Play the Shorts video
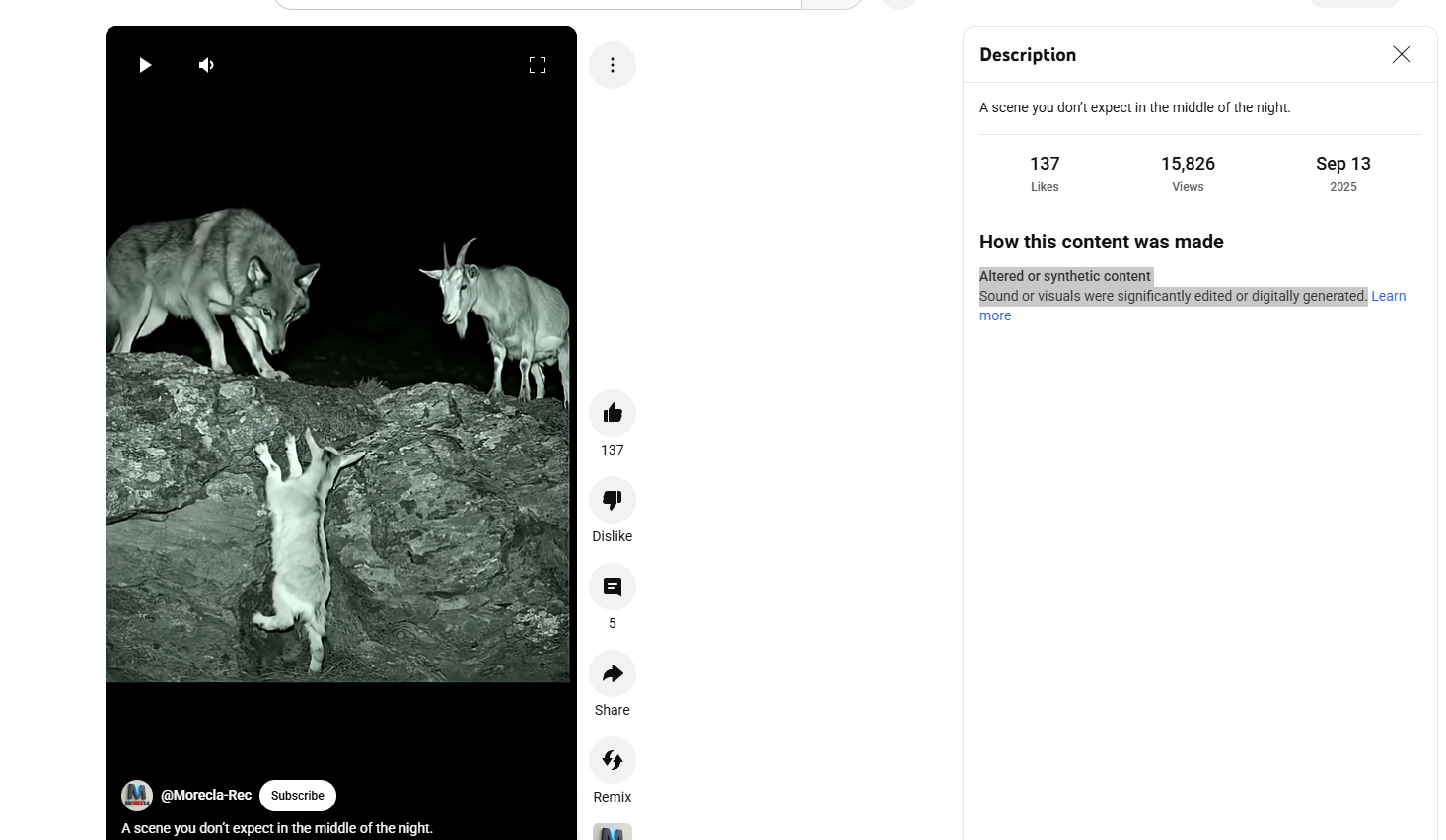The height and width of the screenshot is (840, 1446). pos(145,65)
